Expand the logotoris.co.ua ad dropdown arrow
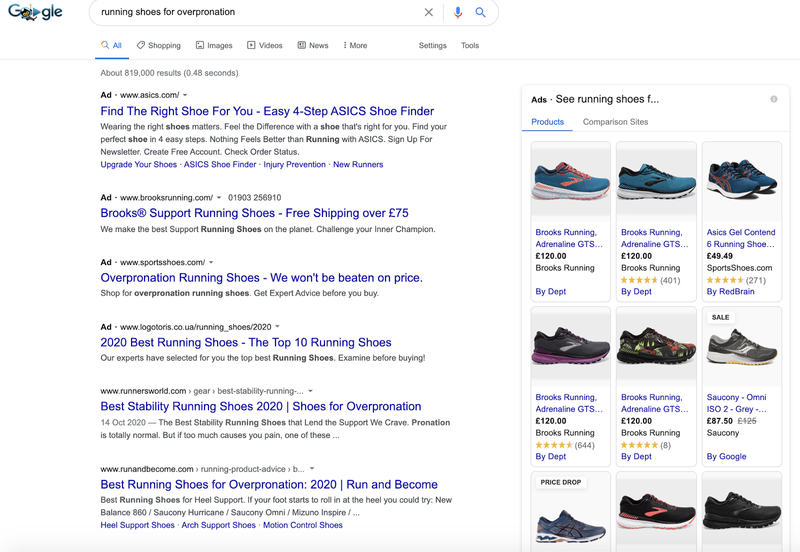The width and height of the screenshot is (800, 552). (x=278, y=327)
